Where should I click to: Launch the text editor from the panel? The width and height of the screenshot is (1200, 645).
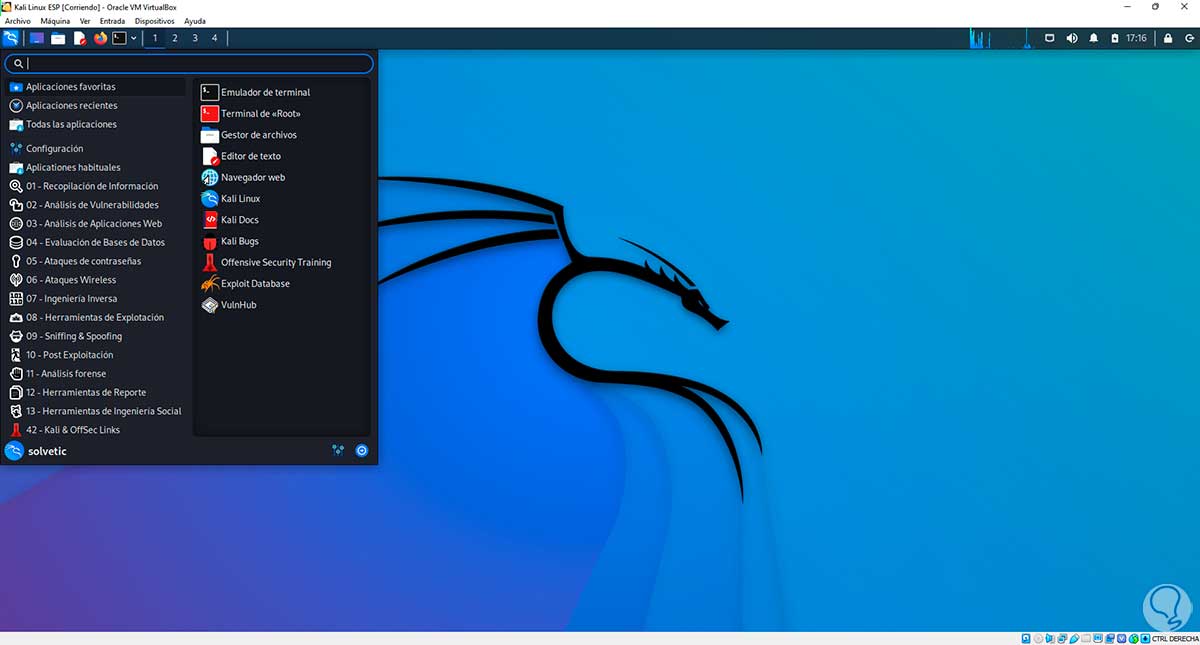point(80,38)
